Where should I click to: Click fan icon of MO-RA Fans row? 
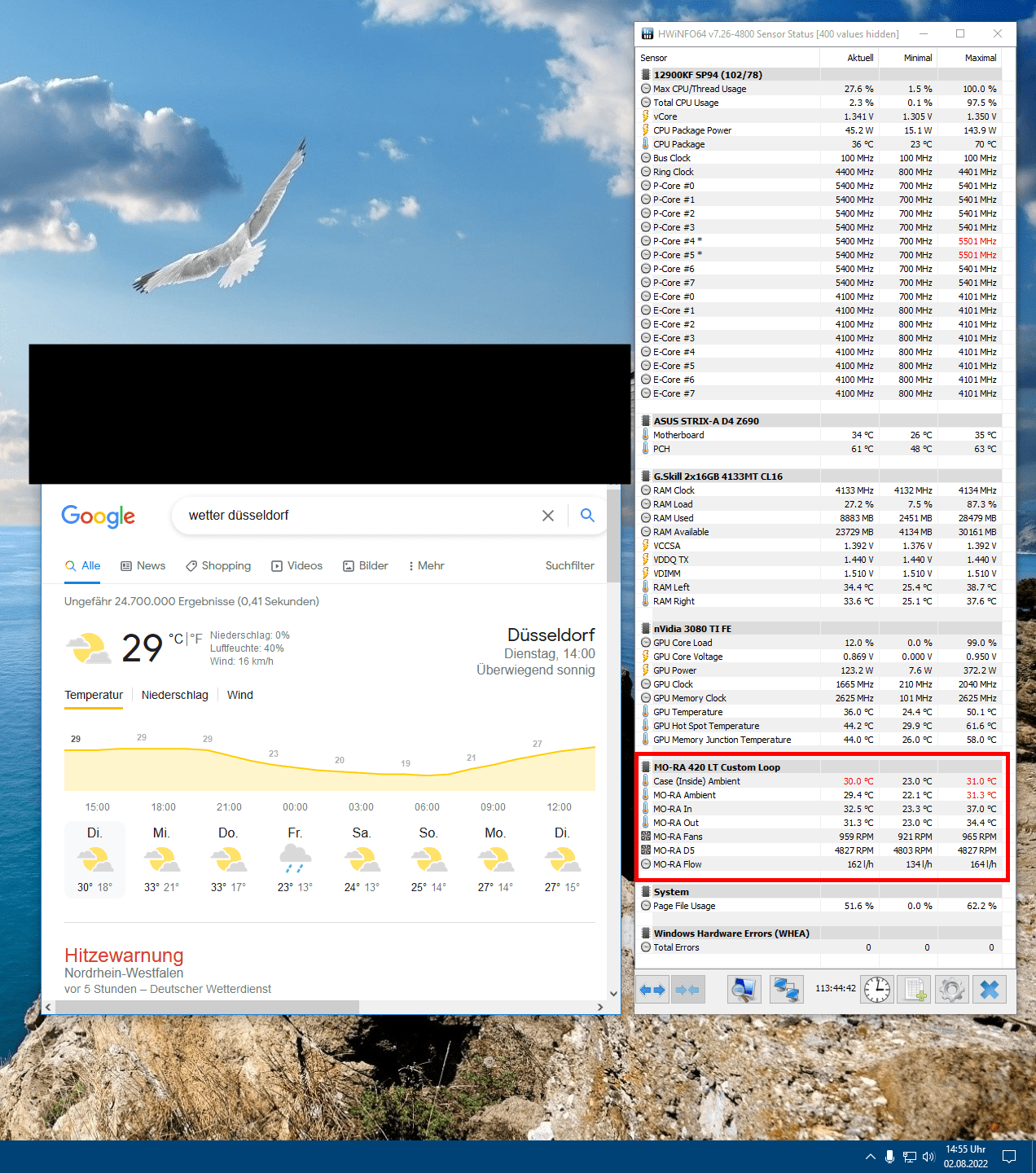coord(646,837)
